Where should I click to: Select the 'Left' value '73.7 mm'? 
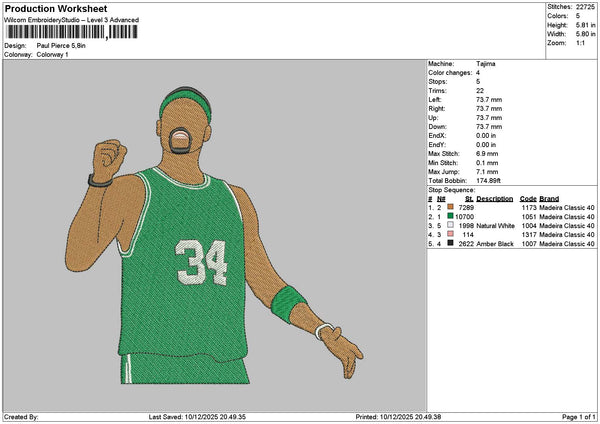[489, 100]
